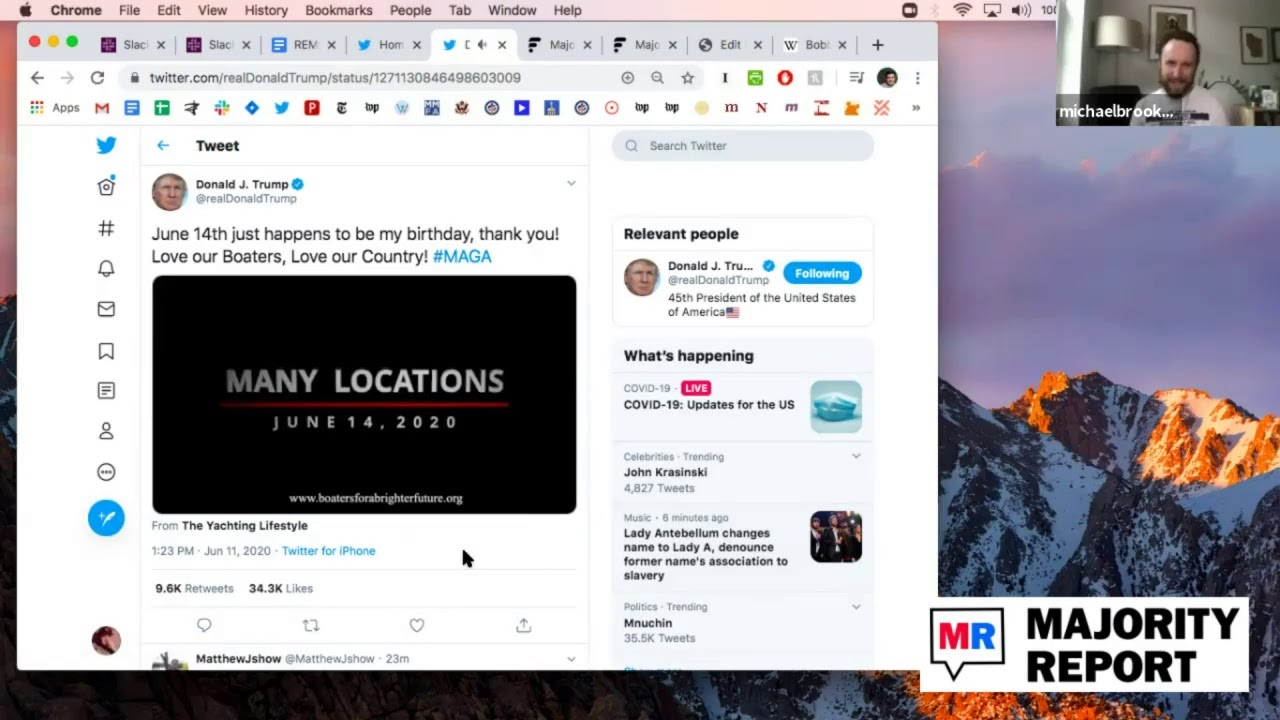
Task: Open Gmail bookmark icon
Action: coord(102,108)
